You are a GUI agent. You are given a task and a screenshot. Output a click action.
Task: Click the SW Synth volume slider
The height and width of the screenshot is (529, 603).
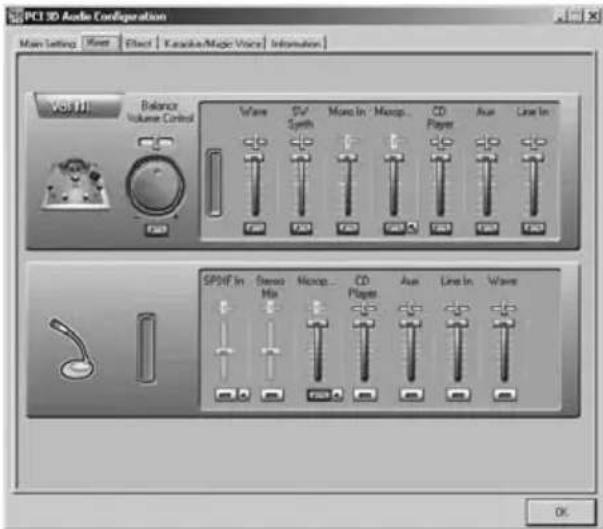pos(301,185)
